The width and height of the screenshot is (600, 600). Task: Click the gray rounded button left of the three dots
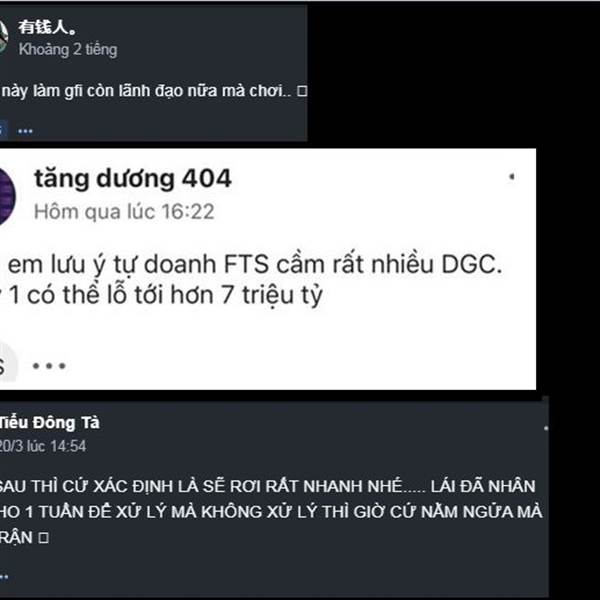click(x=8, y=367)
